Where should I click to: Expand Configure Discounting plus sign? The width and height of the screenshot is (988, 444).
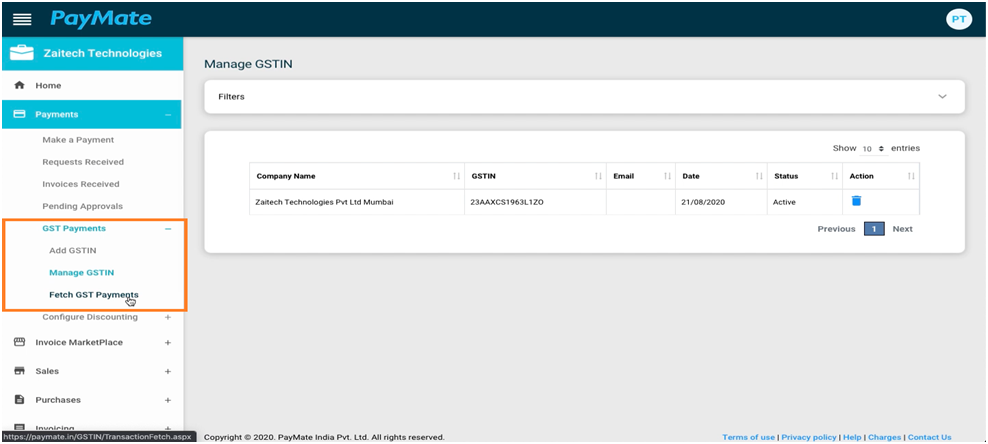[168, 317]
